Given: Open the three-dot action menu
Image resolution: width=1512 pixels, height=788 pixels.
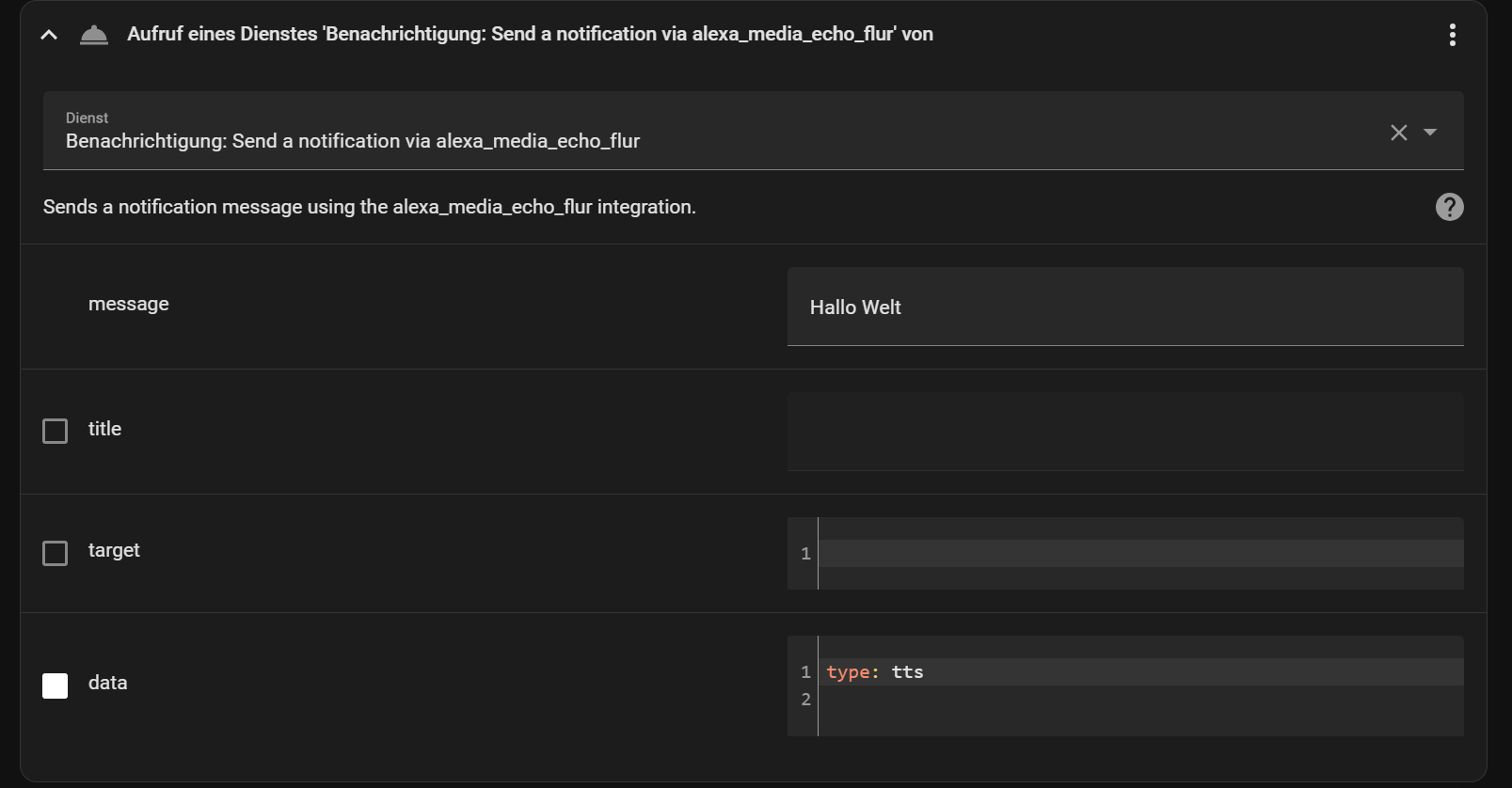Looking at the screenshot, I should (1452, 35).
